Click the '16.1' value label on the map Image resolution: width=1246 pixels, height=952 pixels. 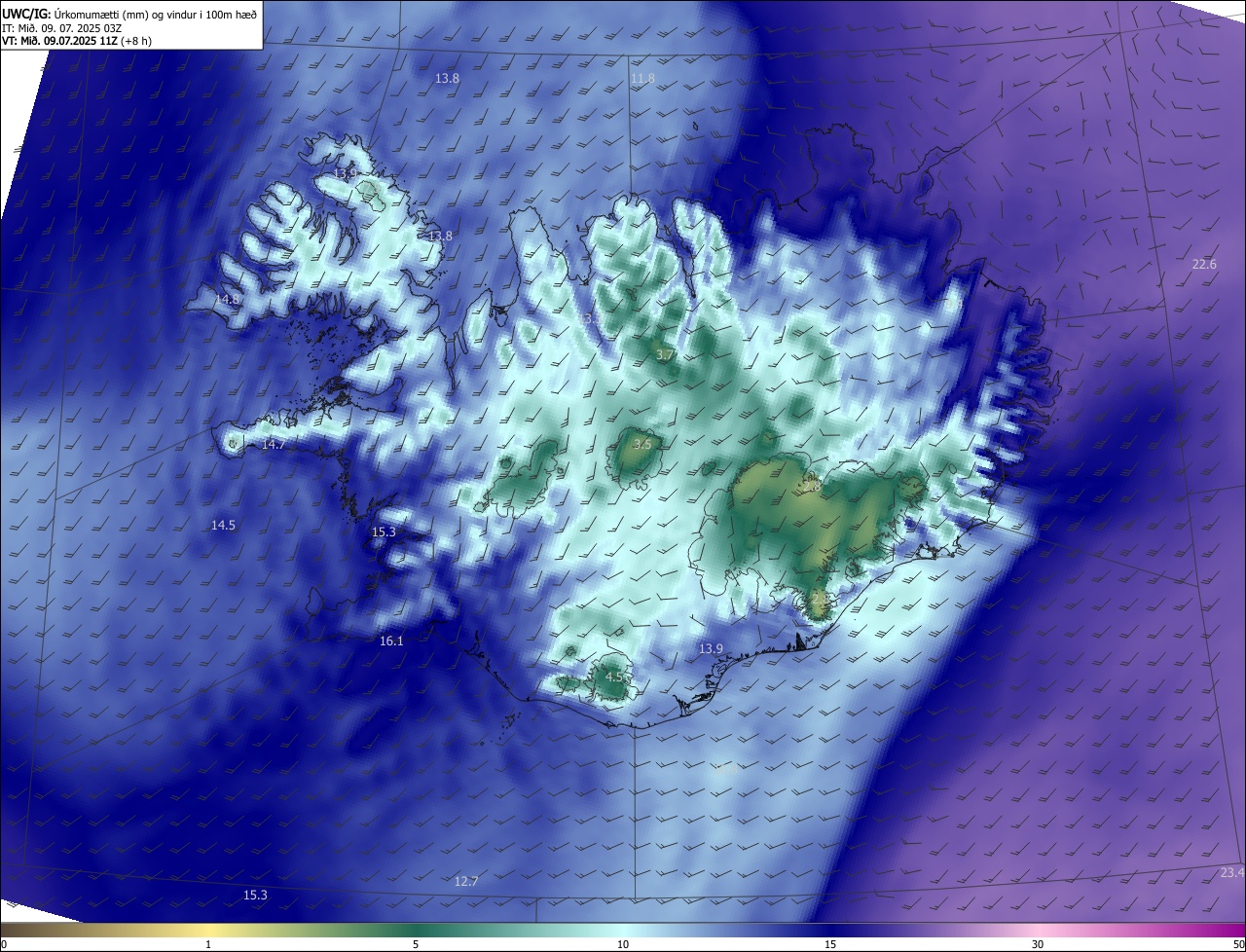(391, 641)
